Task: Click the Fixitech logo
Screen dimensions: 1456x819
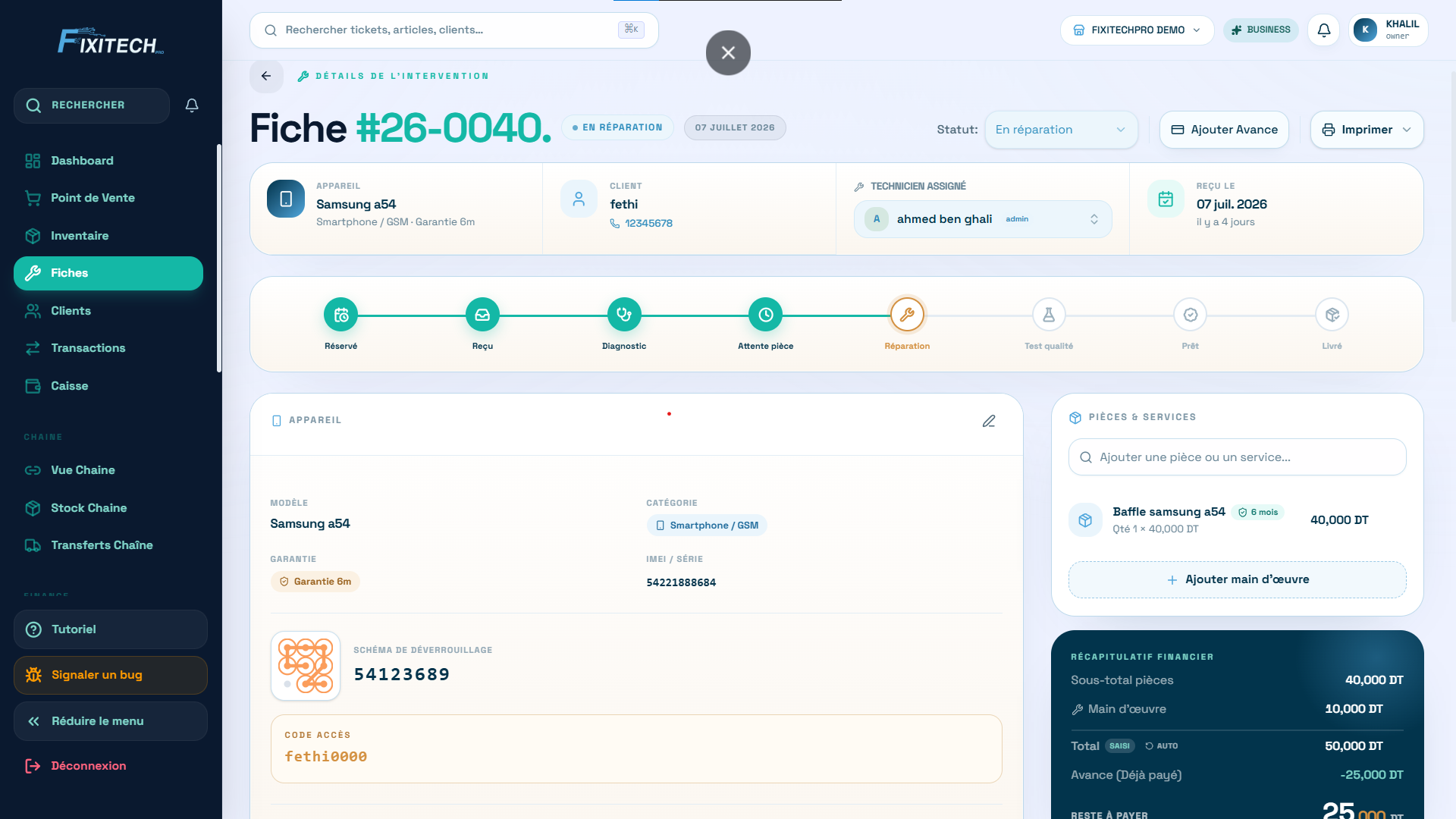Action: click(111, 42)
